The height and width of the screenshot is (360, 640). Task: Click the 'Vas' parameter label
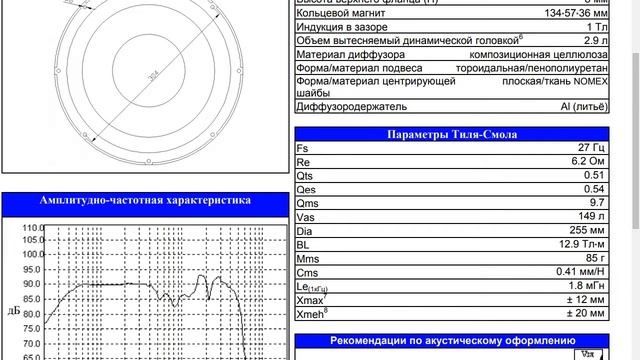(x=305, y=217)
